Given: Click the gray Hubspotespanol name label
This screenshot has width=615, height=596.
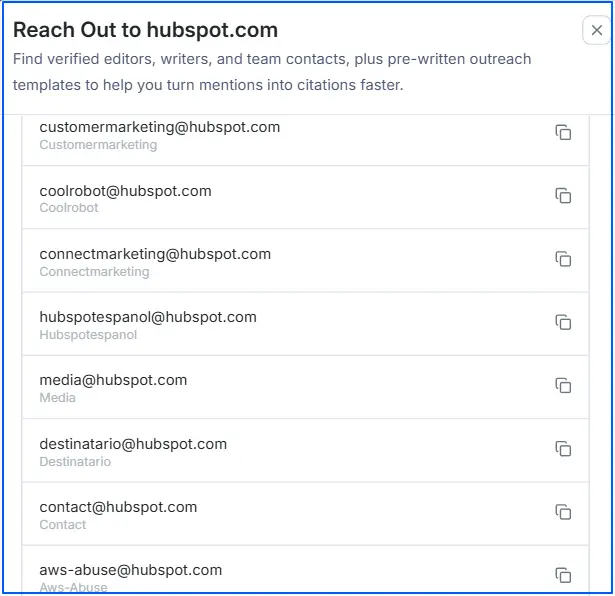Looking at the screenshot, I should (88, 335).
